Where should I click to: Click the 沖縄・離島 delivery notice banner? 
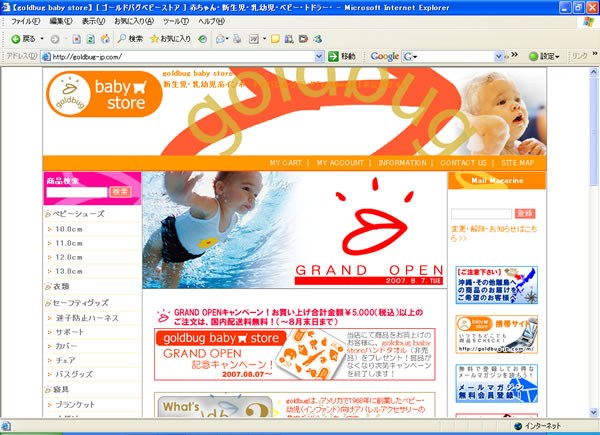(x=497, y=285)
